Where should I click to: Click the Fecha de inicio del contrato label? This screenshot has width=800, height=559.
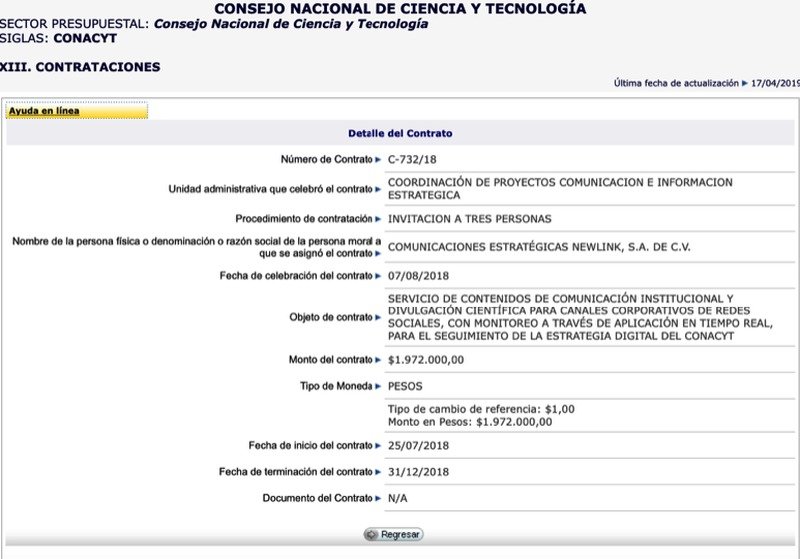point(310,445)
